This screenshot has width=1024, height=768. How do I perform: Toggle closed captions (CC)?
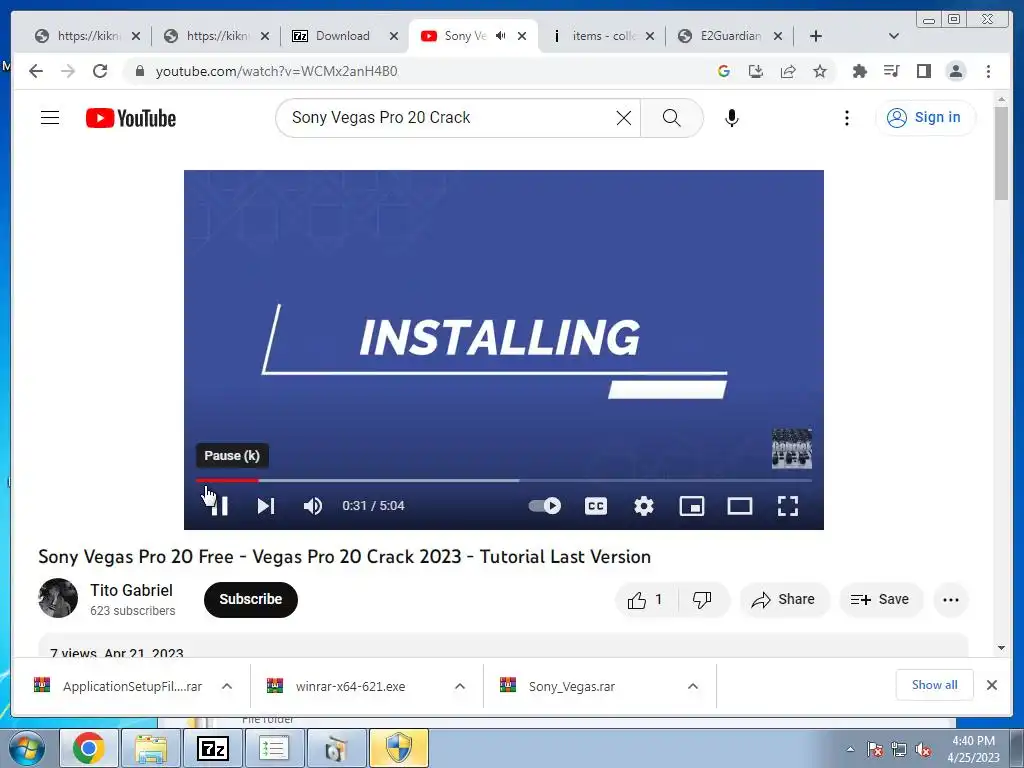[x=596, y=506]
